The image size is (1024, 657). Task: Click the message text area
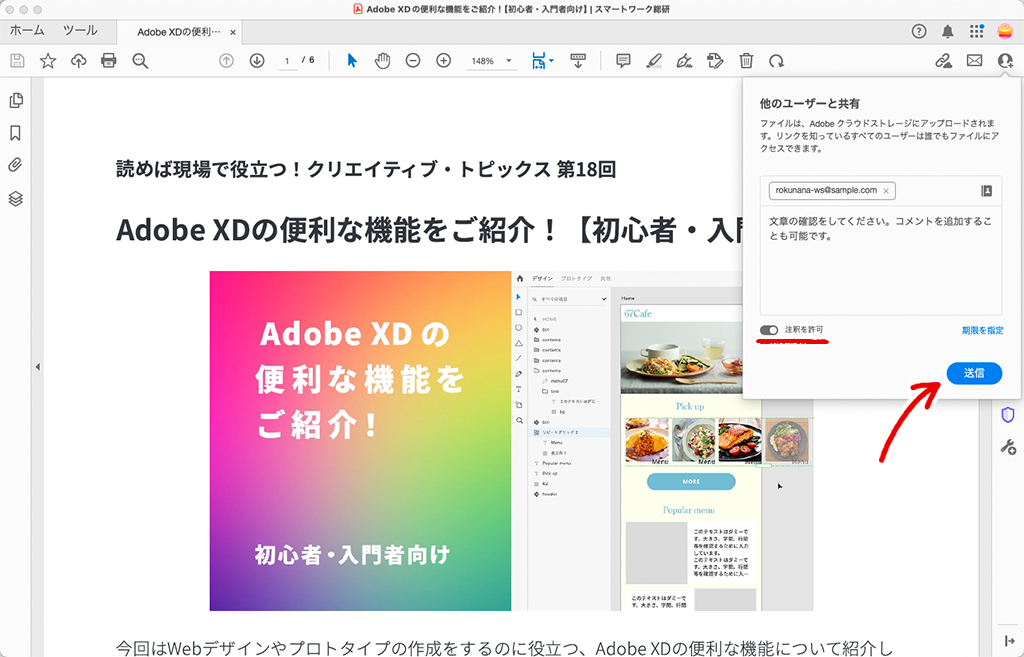coord(880,261)
